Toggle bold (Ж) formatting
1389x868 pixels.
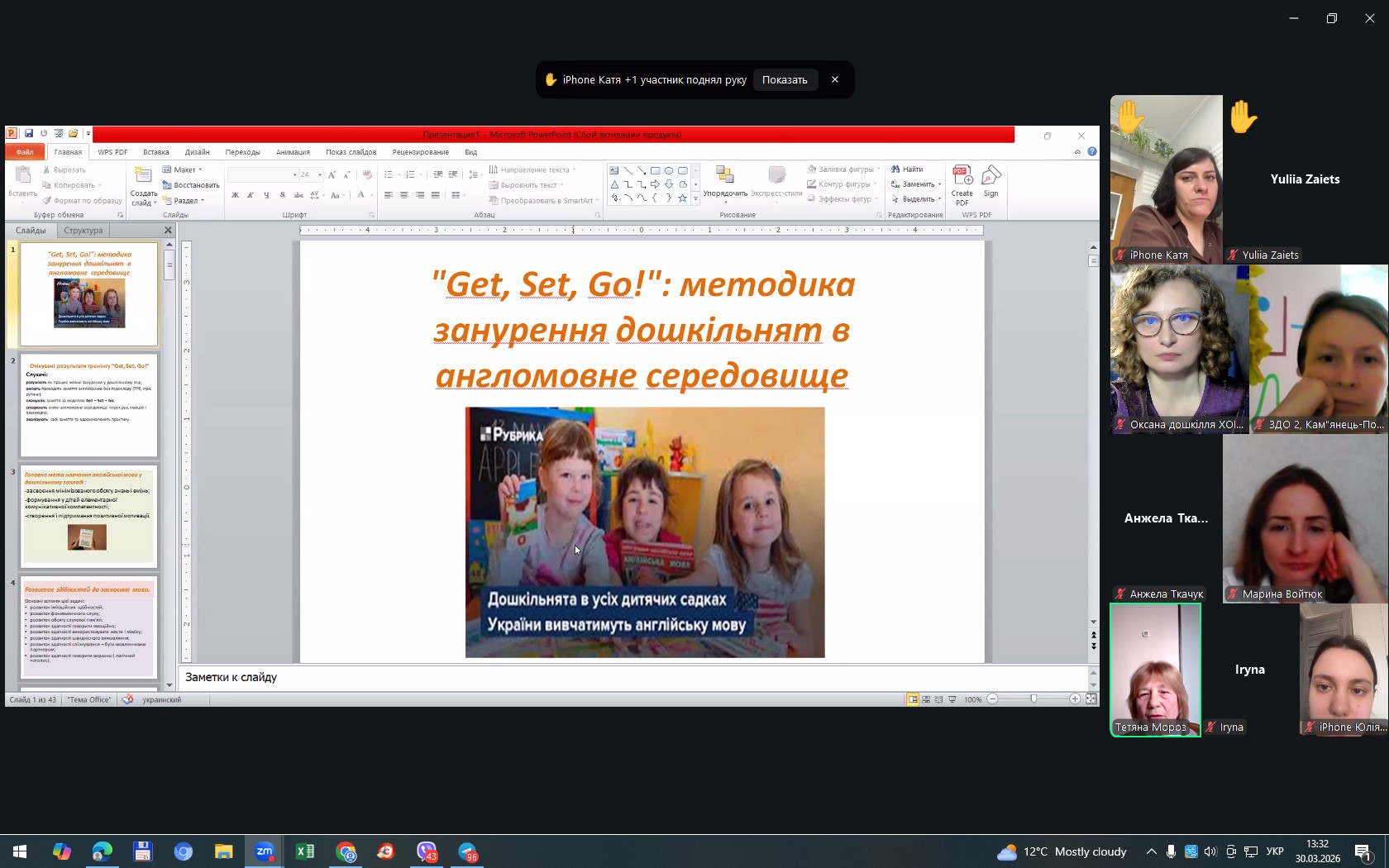pyautogui.click(x=236, y=195)
